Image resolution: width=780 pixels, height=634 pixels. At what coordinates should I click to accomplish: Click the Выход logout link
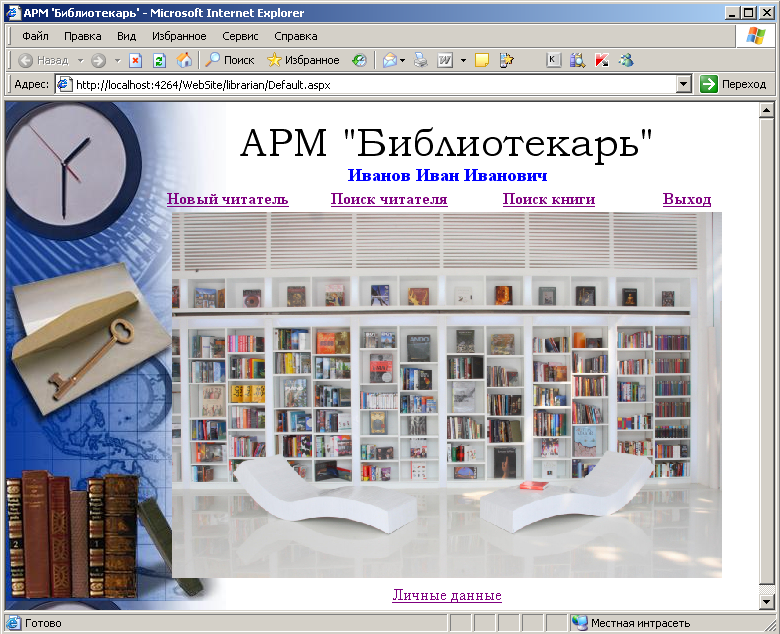687,199
